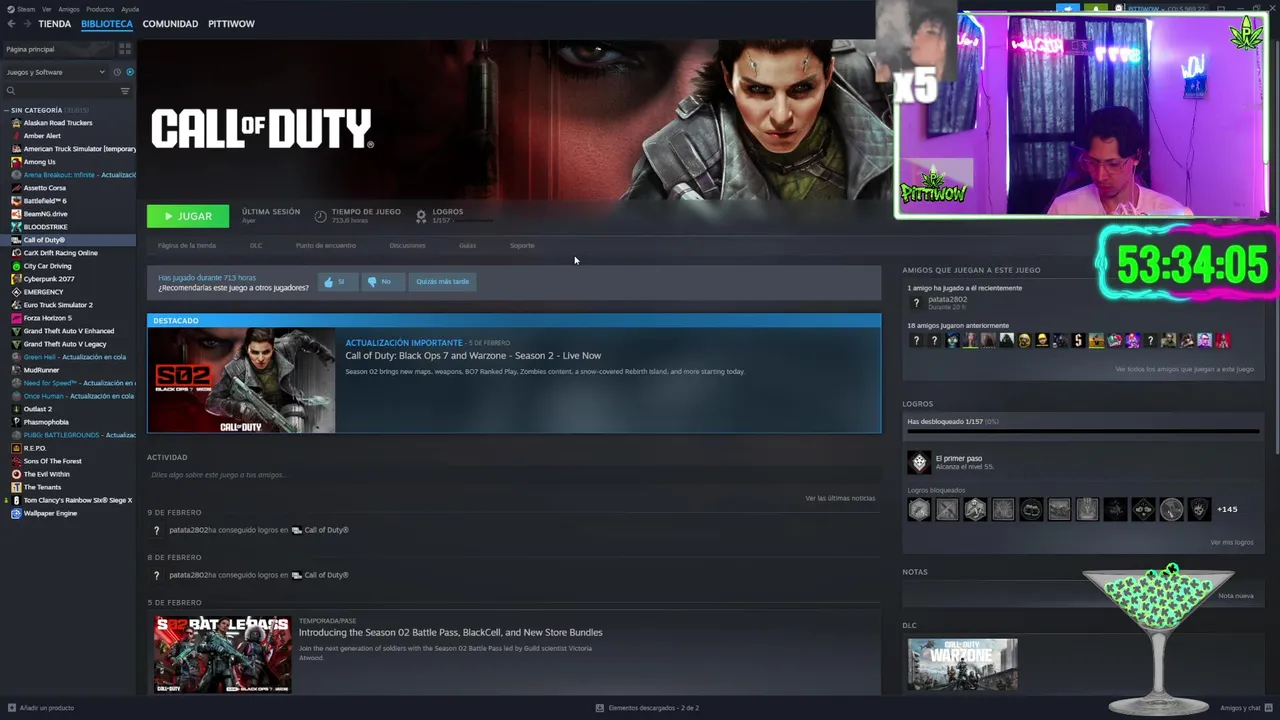Open Elementos descargados downloads status
Viewport: 1280px width, 720px height.
coord(647,708)
